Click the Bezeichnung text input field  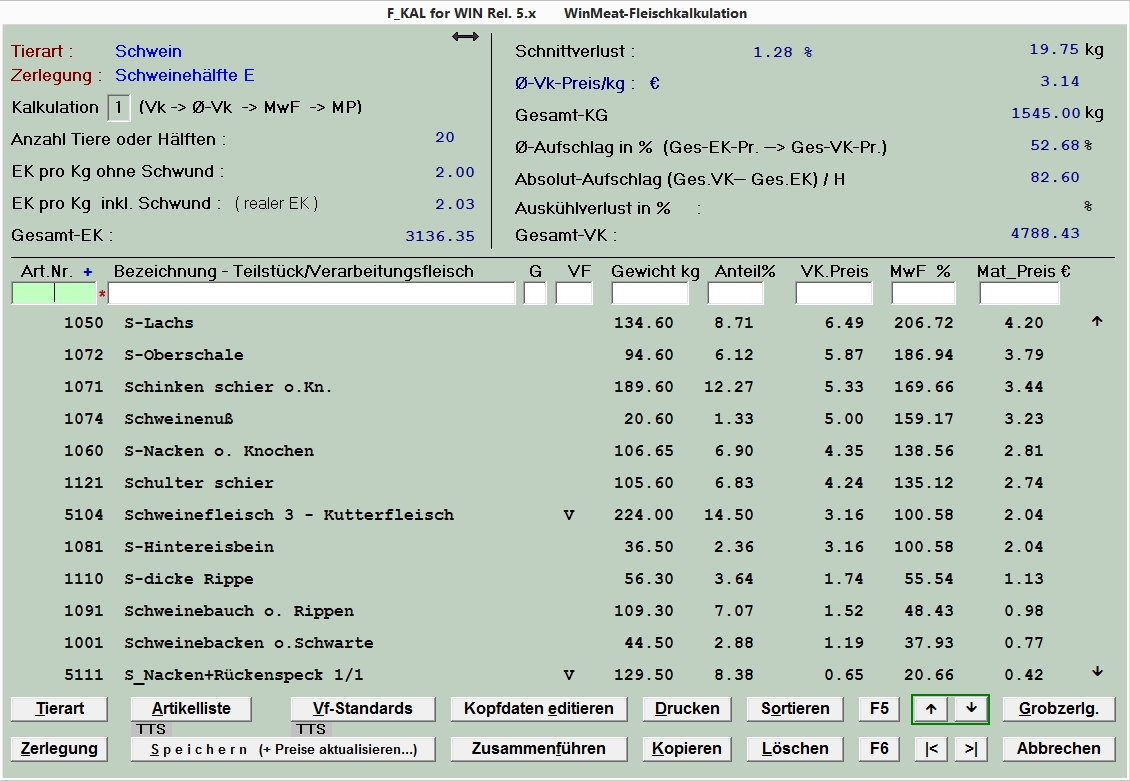(311, 294)
